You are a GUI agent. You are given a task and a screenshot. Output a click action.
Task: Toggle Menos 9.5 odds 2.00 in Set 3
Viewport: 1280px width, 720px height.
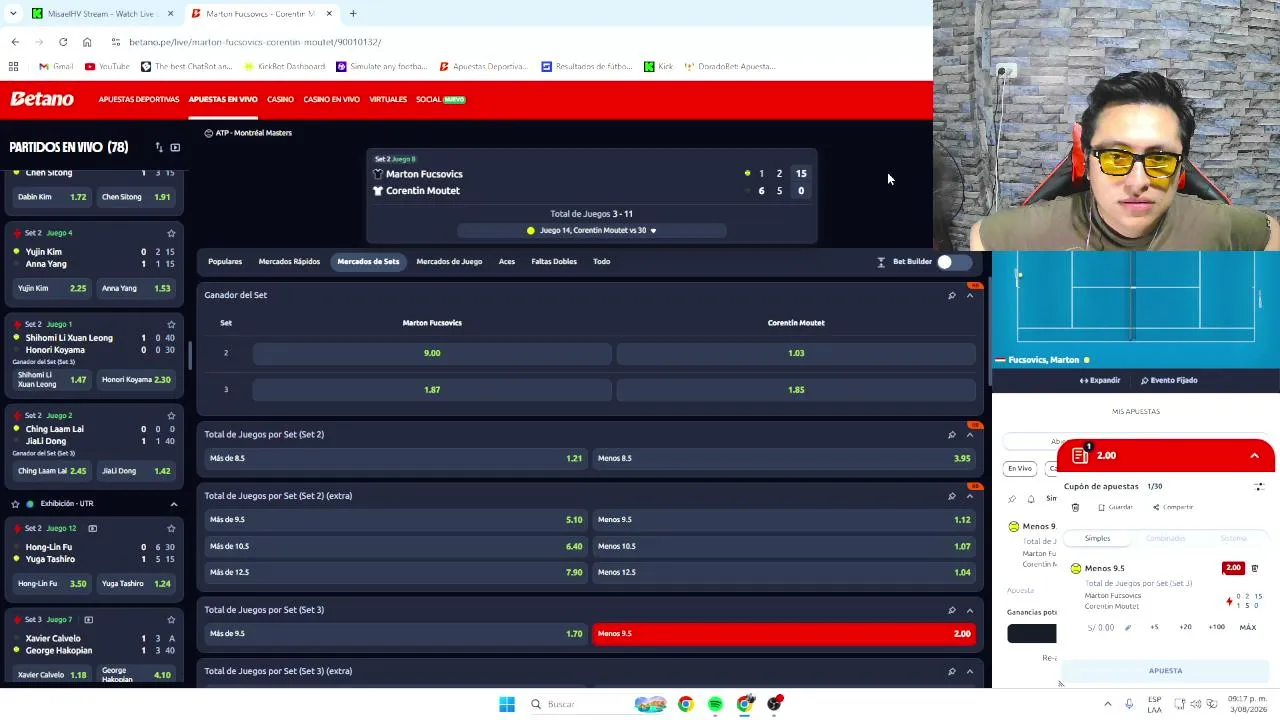point(784,634)
